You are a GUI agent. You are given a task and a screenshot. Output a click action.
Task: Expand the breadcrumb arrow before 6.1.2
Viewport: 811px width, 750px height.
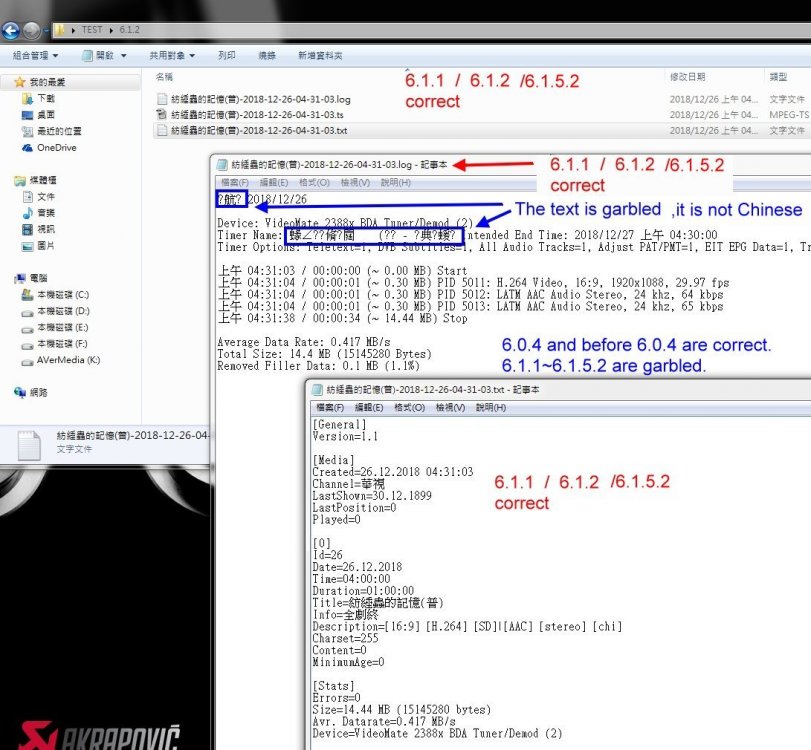coord(111,31)
